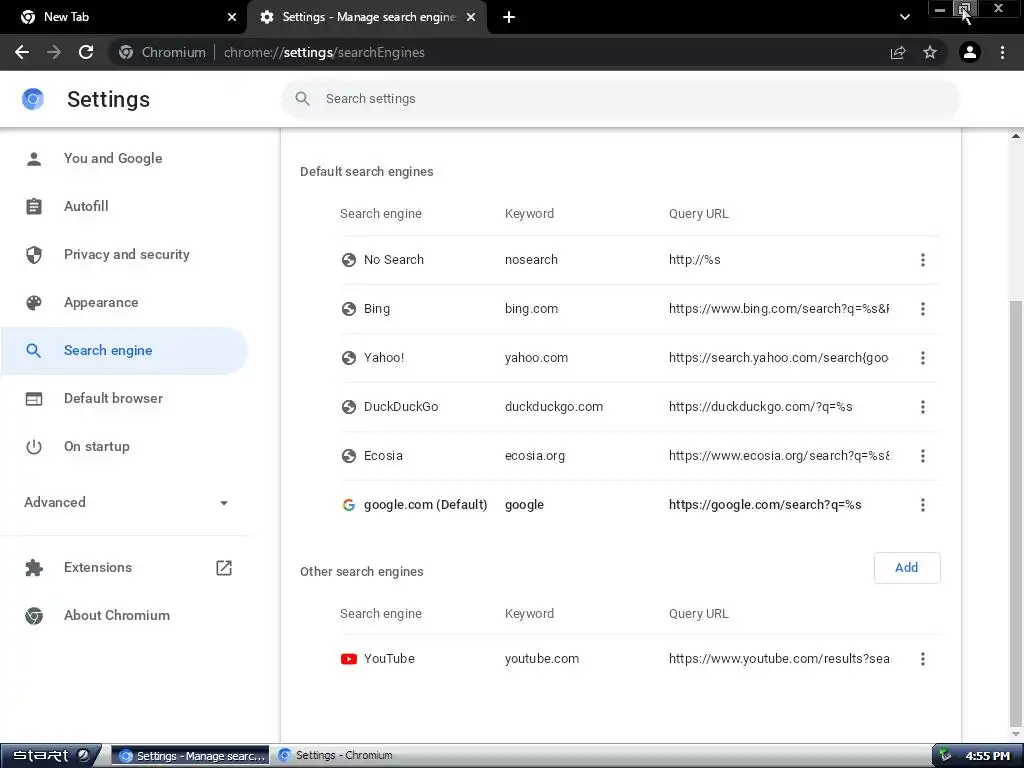Screen dimensions: 1024x768
Task: Bookmark this page with the star icon
Action: coord(930,52)
